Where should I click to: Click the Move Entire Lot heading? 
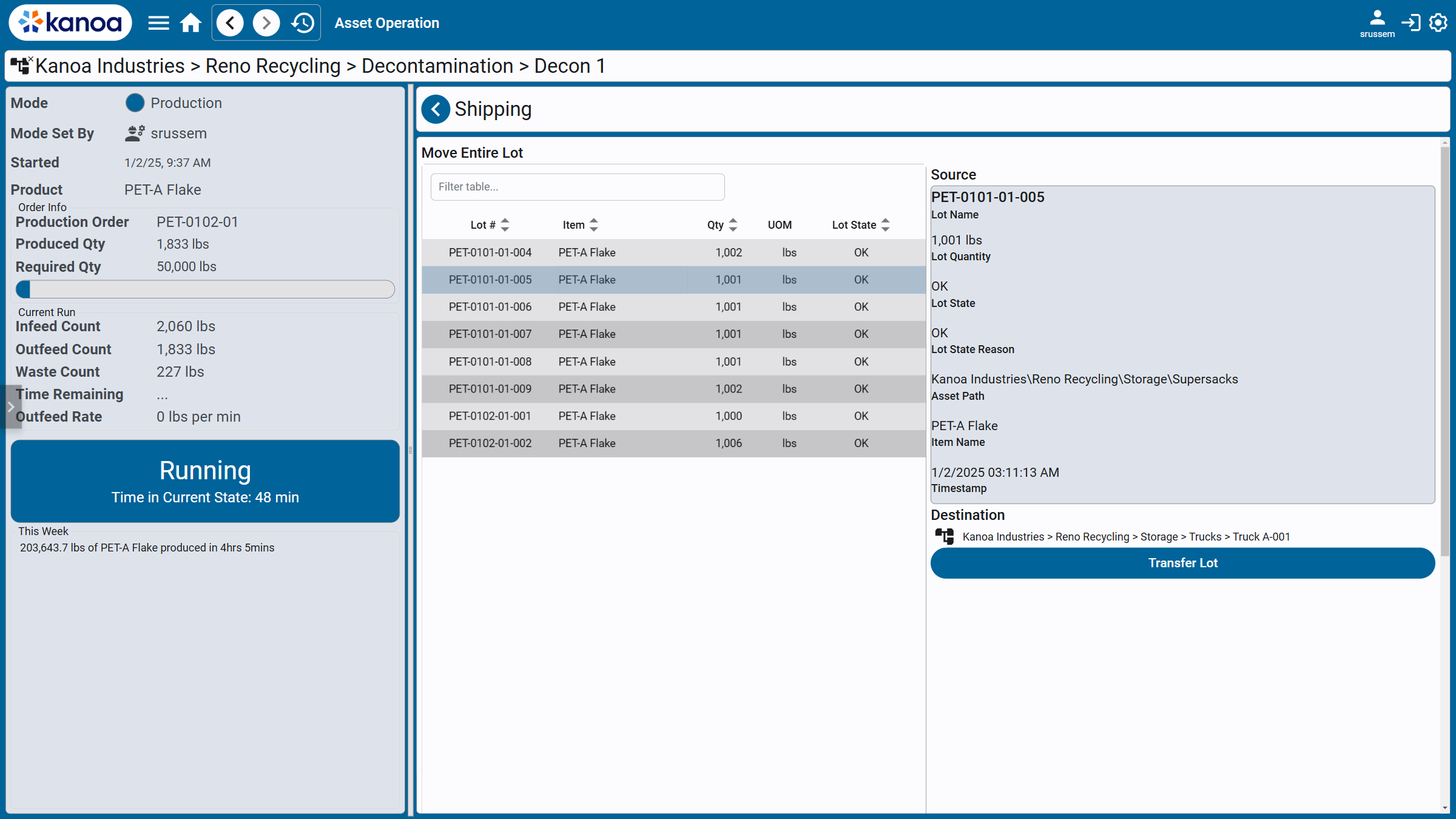point(472,153)
